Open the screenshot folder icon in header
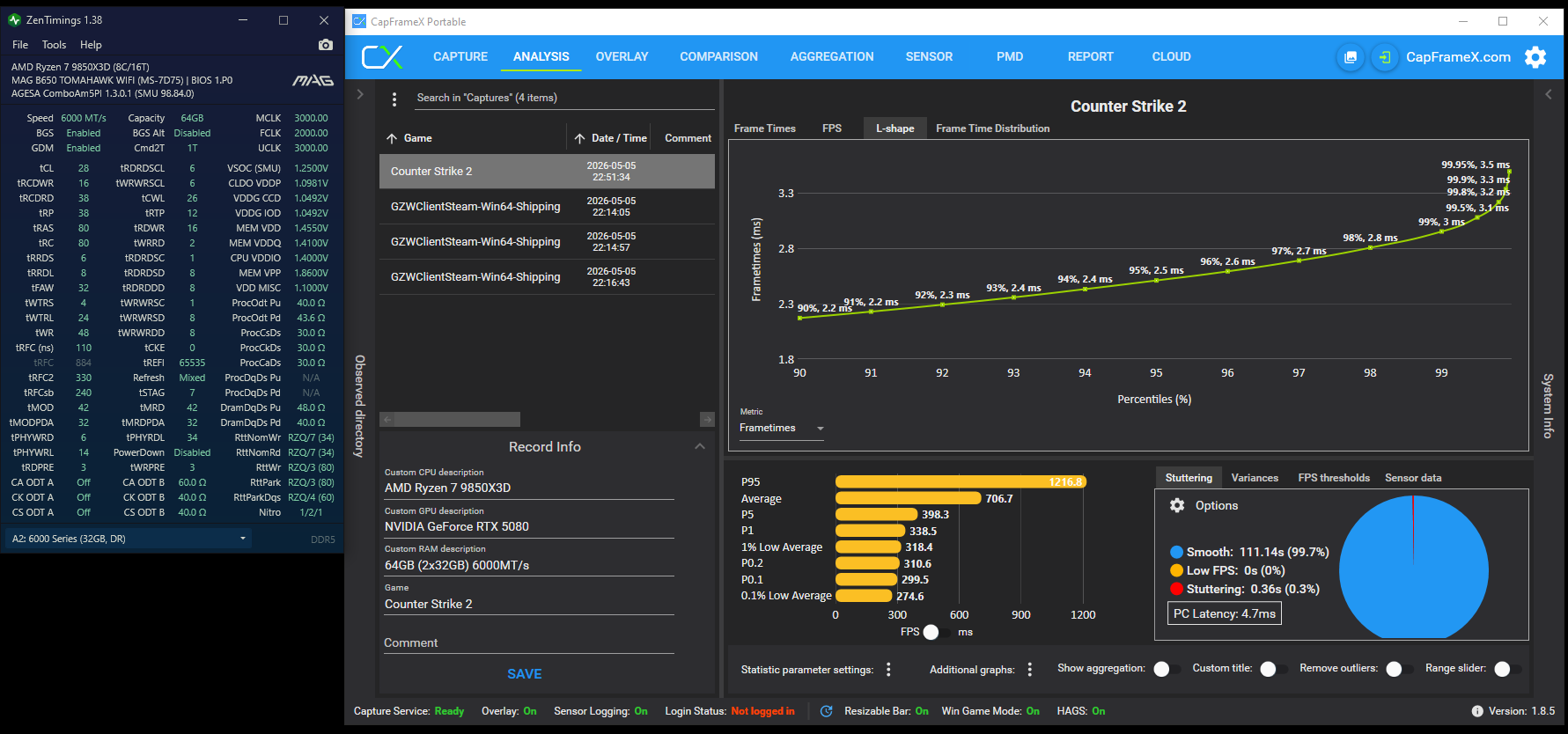 click(1351, 57)
